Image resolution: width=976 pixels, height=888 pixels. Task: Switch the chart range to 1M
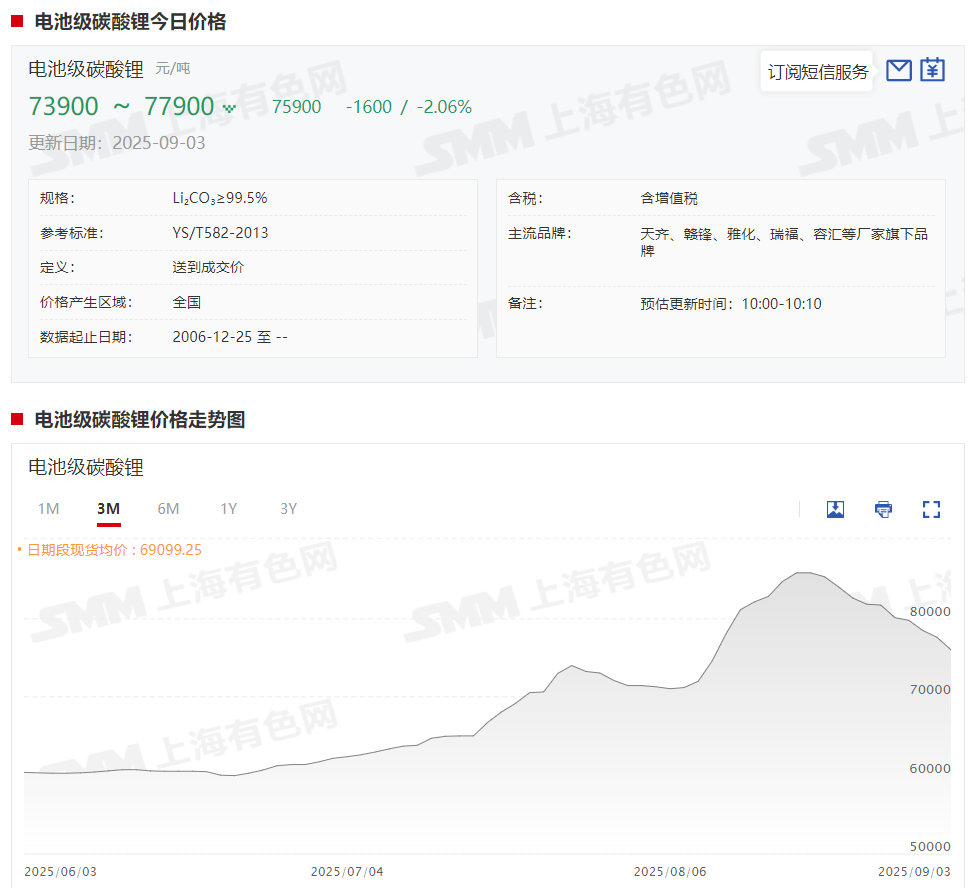48,509
